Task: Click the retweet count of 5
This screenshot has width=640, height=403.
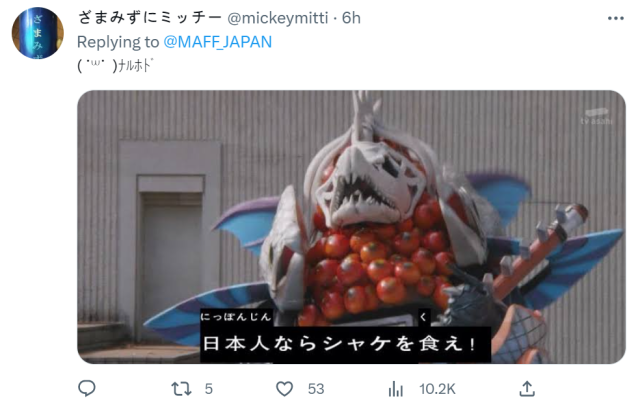Action: click(209, 389)
